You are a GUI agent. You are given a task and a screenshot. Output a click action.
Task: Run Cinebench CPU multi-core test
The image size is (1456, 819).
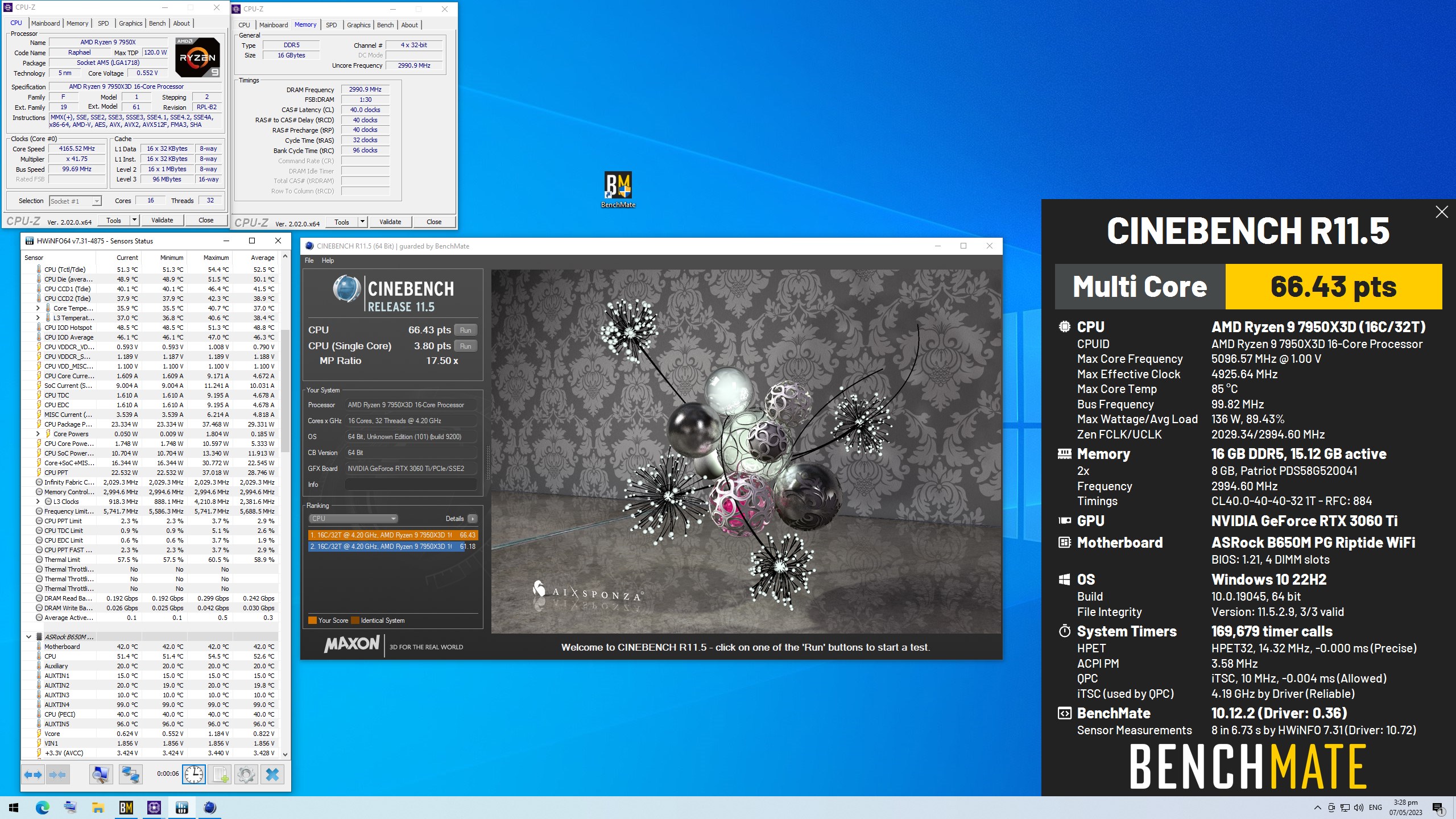[x=466, y=330]
